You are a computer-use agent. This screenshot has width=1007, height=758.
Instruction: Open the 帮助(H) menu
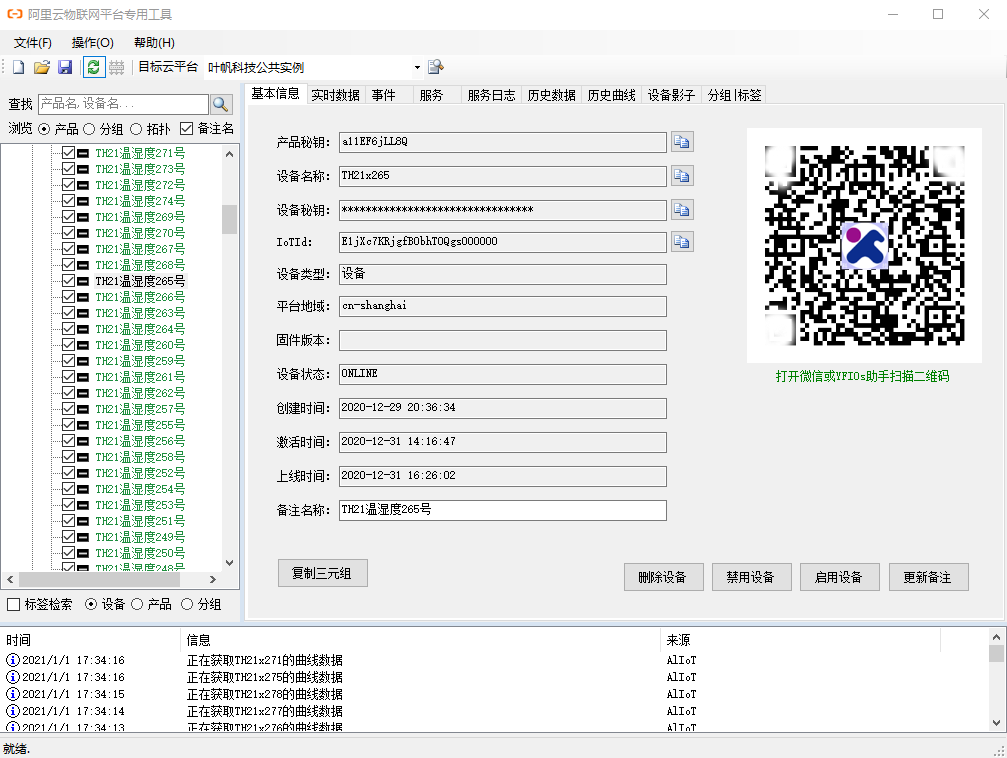[154, 43]
